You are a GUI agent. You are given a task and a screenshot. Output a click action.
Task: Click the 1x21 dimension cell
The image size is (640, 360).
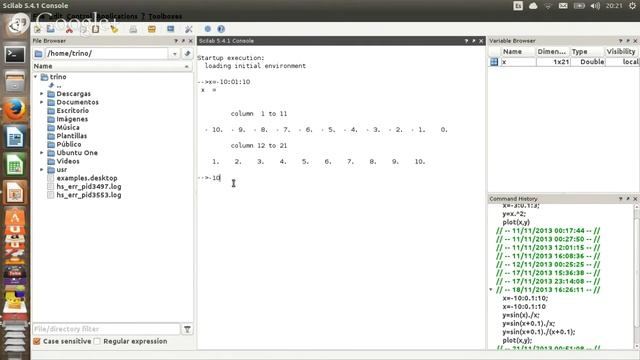pos(553,62)
